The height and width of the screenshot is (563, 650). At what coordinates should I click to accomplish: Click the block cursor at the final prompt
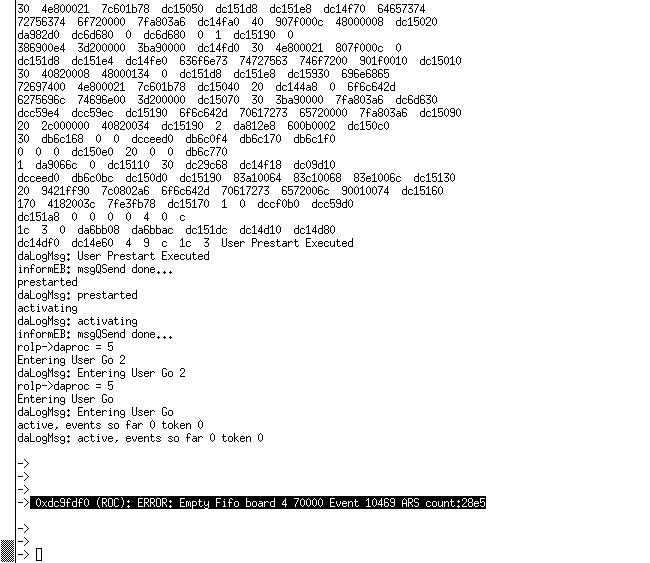(x=39, y=555)
